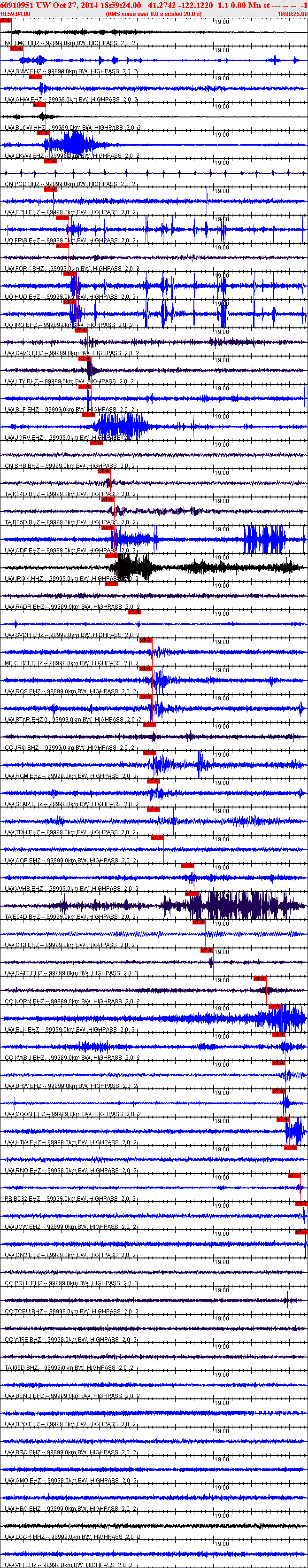Click the RMS noise scaling note in header
The height and width of the screenshot is (1568, 308).
(154, 14)
